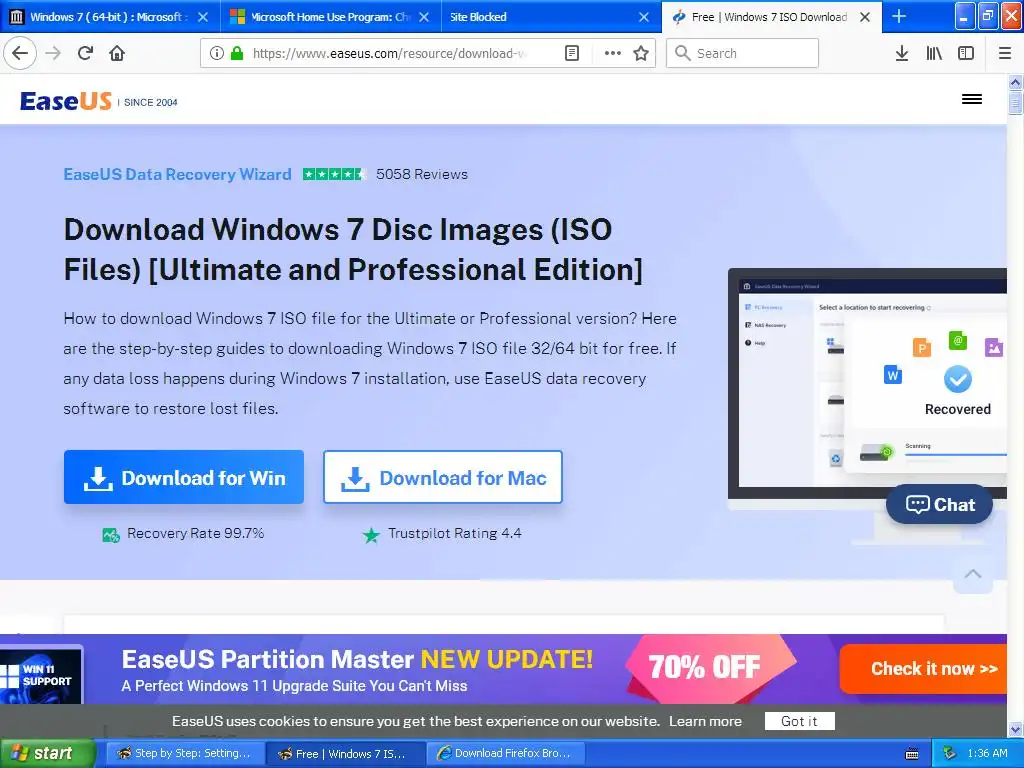The height and width of the screenshot is (768, 1024).
Task: Click the Download for Win button
Action: [184, 477]
